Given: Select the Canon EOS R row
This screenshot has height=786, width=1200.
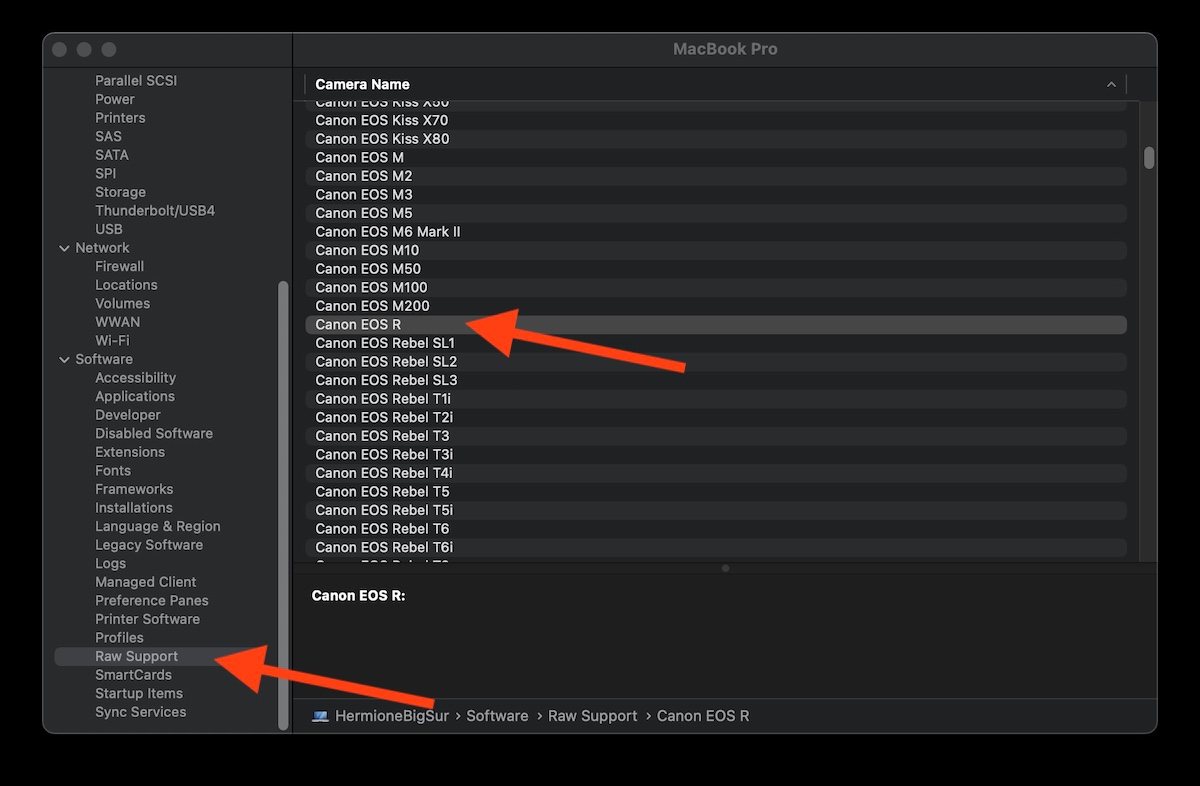Looking at the screenshot, I should (716, 325).
